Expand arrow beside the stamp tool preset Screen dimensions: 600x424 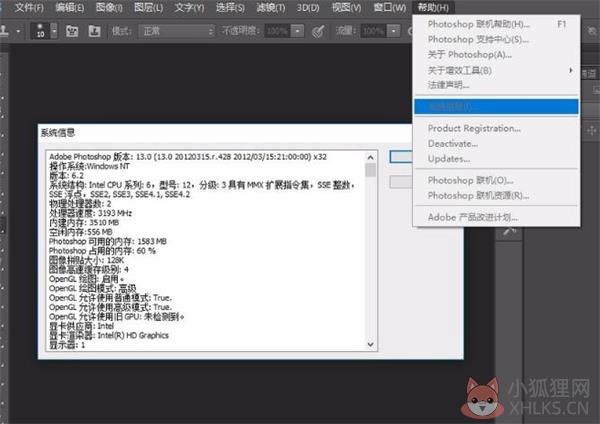(x=18, y=31)
